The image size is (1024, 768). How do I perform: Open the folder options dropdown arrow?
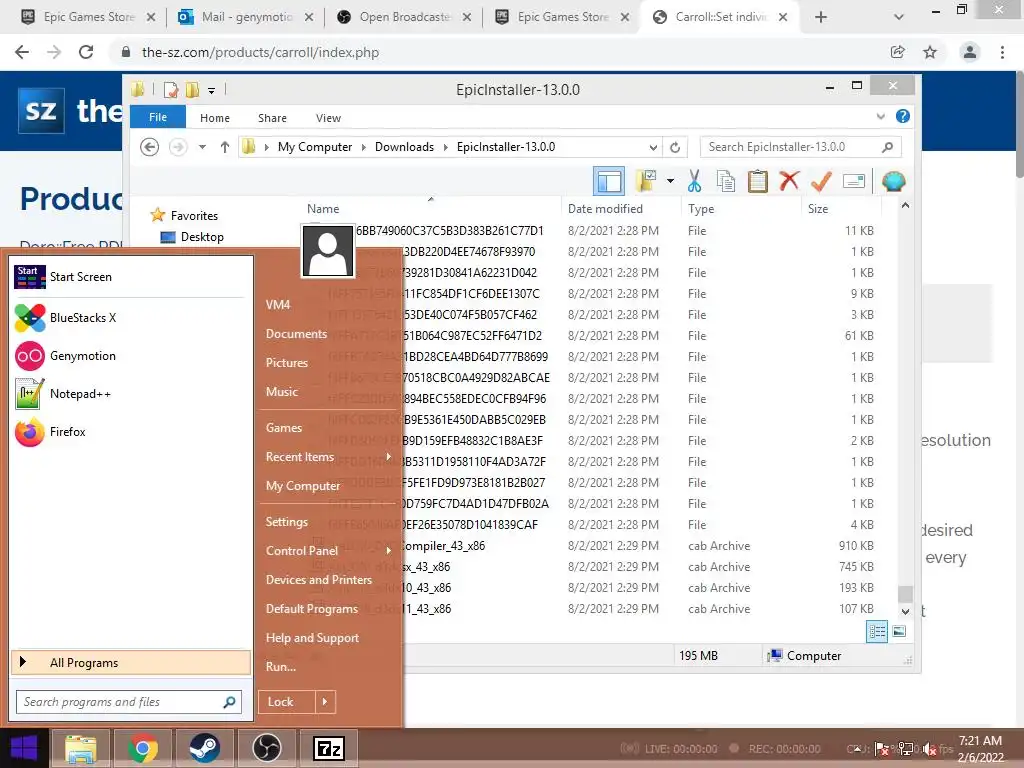[670, 181]
